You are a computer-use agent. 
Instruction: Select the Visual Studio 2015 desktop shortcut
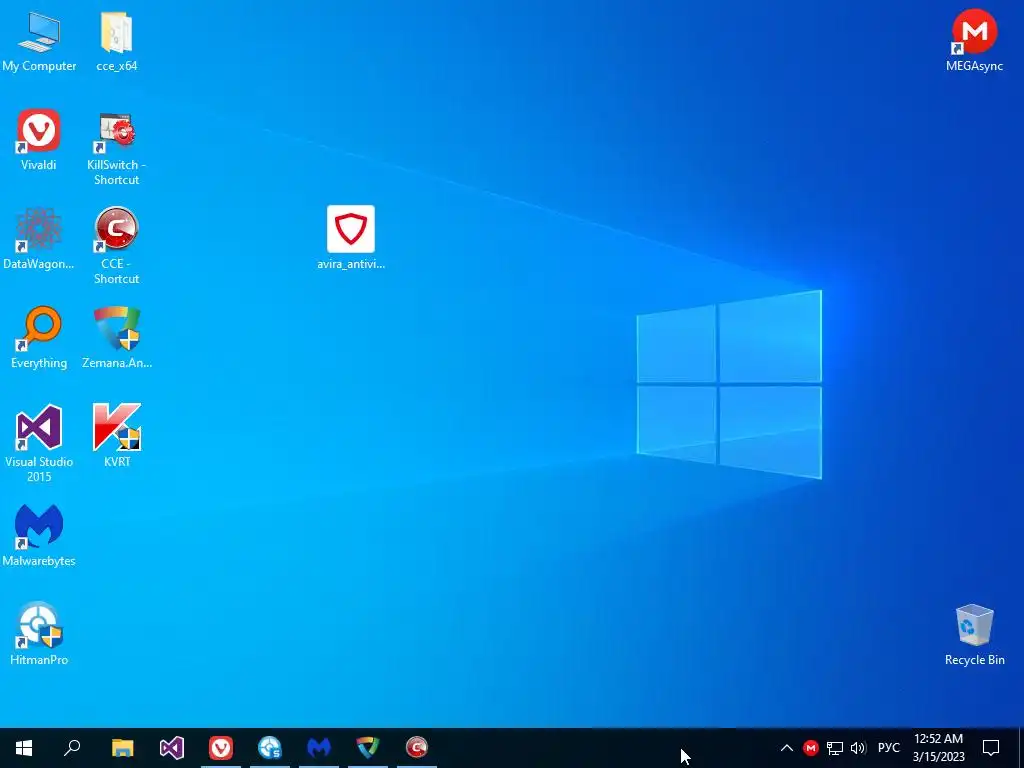click(x=39, y=444)
